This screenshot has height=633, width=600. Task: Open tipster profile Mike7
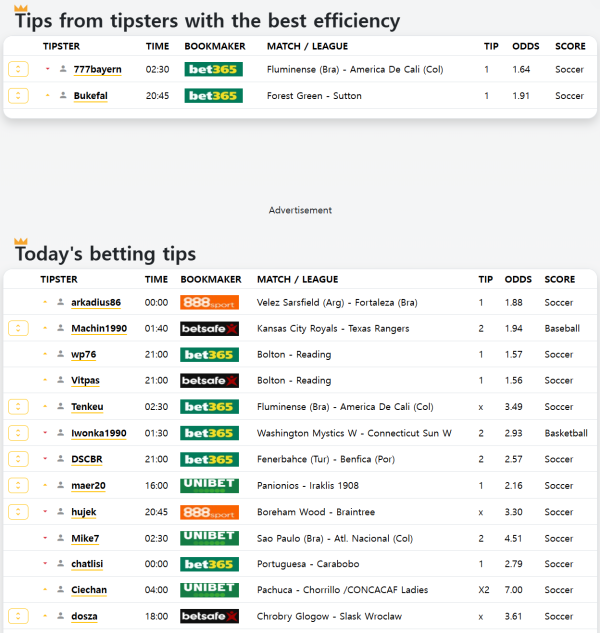click(x=85, y=538)
